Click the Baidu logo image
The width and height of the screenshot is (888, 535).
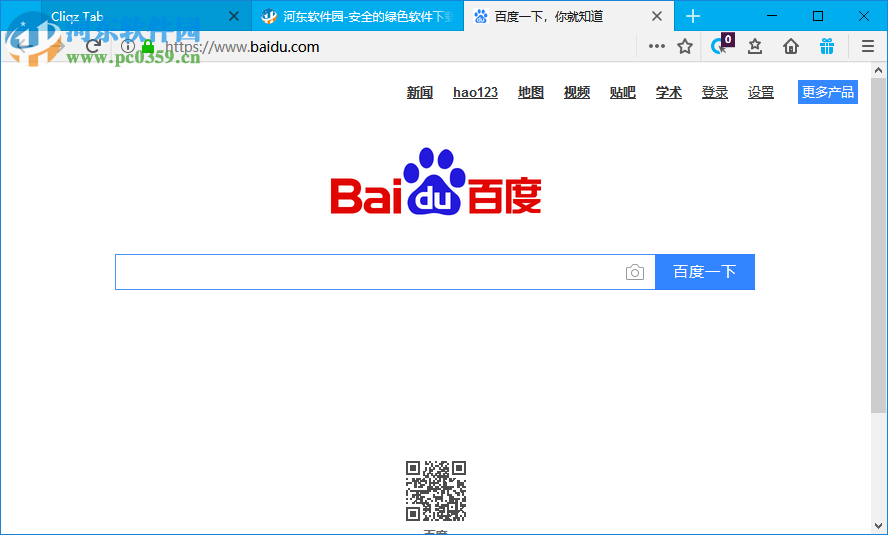coord(436,182)
